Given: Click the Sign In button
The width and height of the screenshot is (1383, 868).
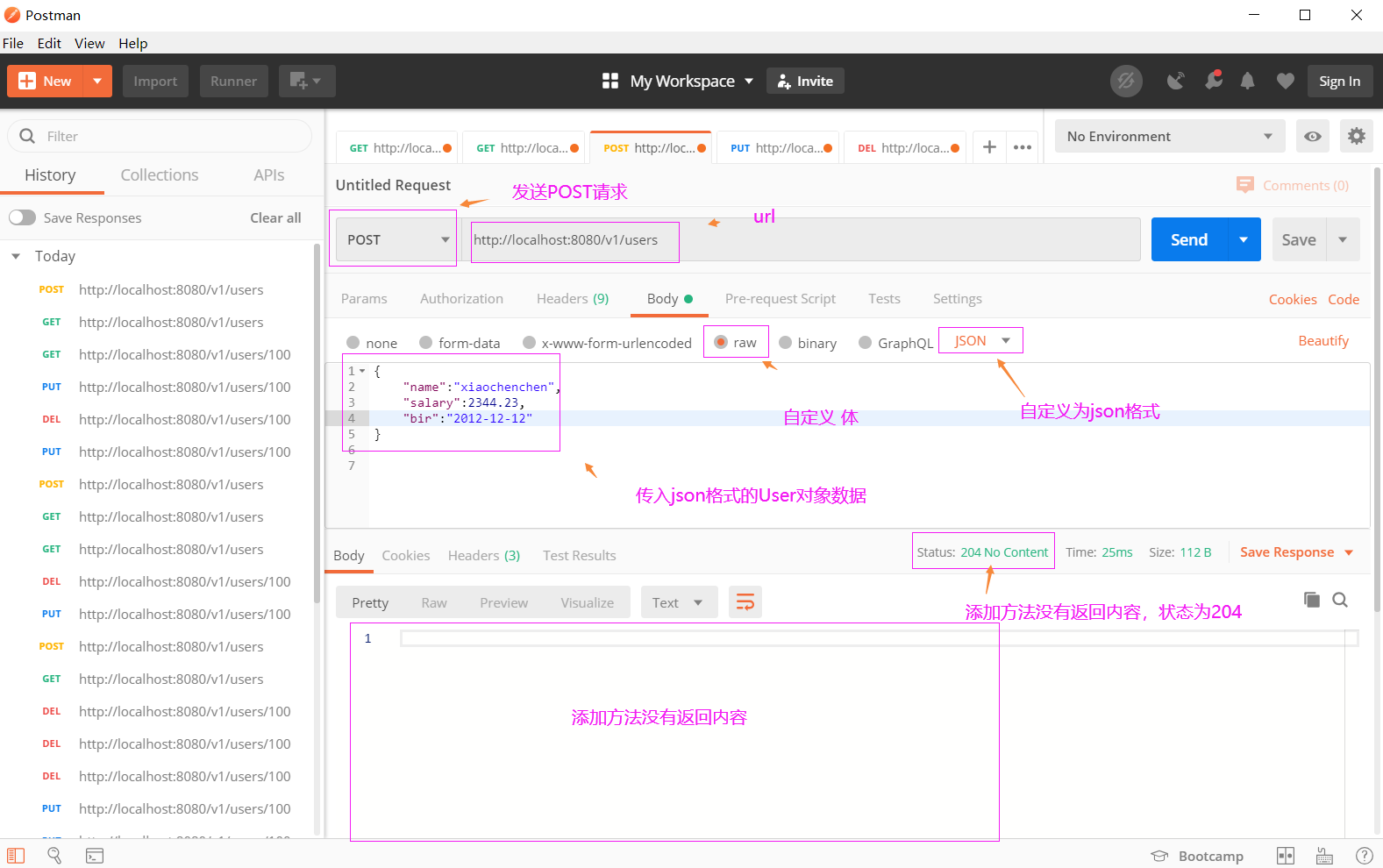Looking at the screenshot, I should pos(1339,81).
